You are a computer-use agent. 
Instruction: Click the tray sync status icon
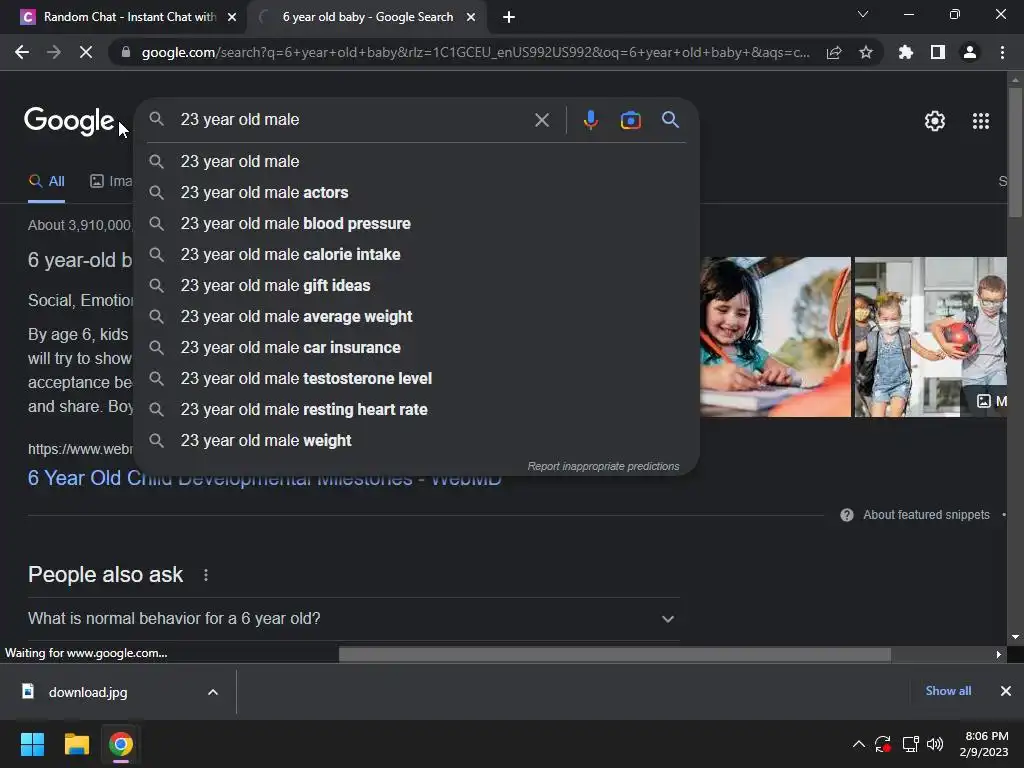click(x=883, y=744)
